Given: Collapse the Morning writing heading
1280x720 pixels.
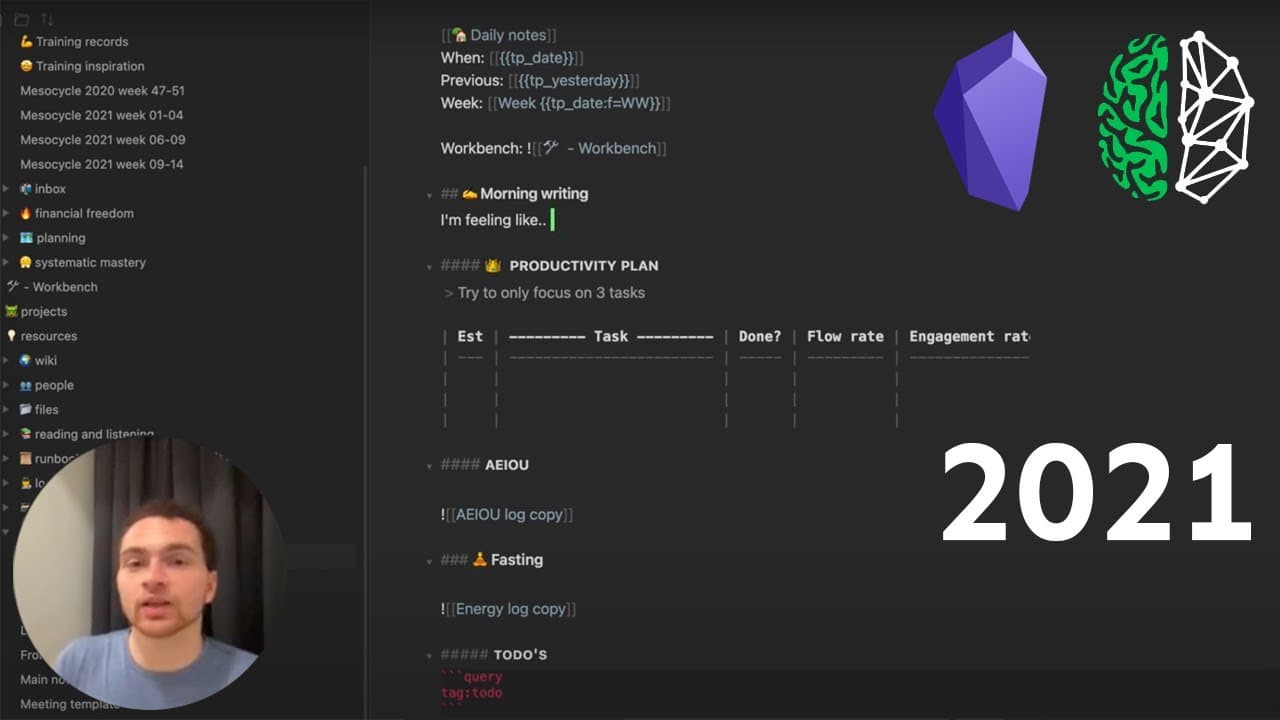Looking at the screenshot, I should click(429, 194).
